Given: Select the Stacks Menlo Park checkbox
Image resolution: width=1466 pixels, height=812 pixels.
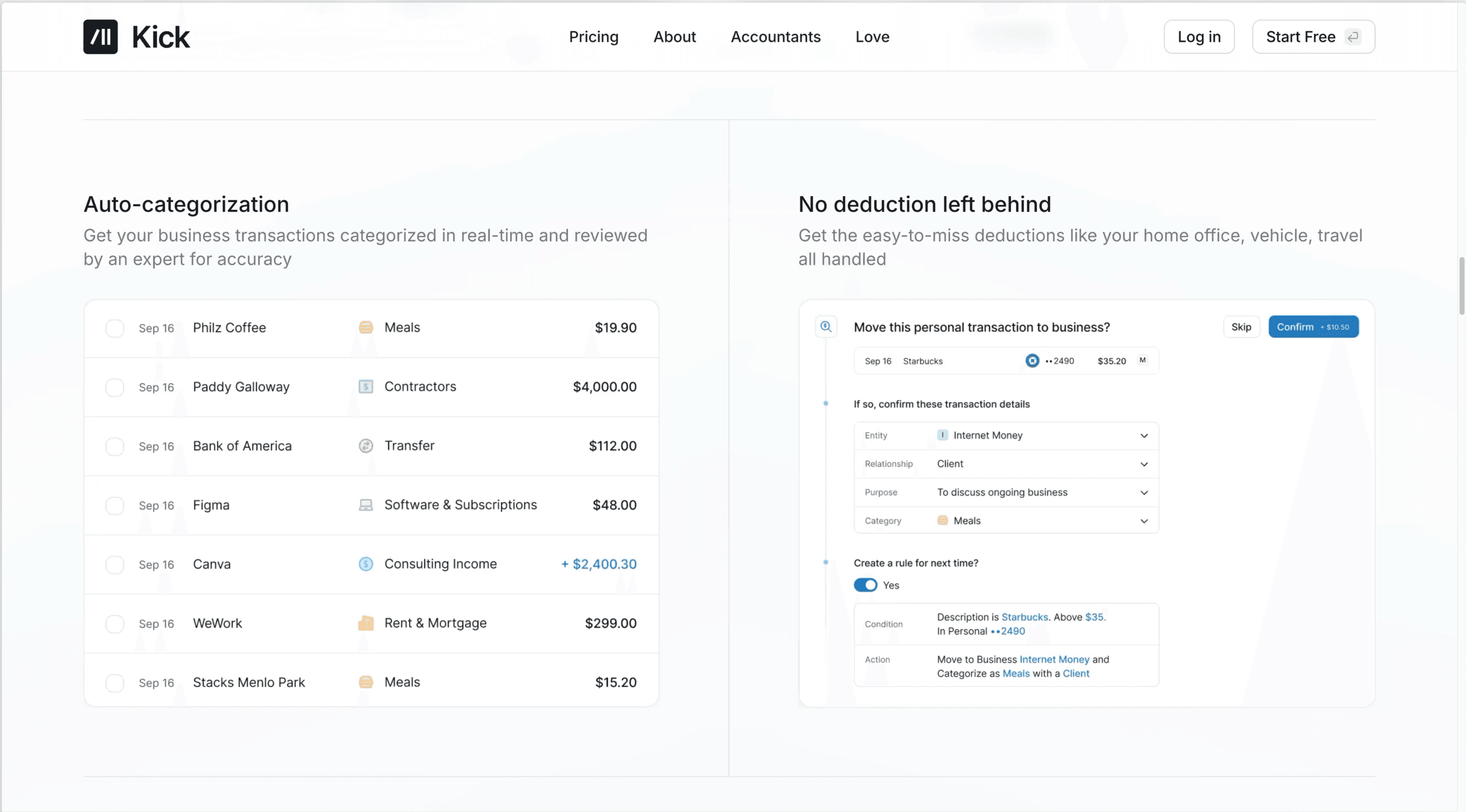Looking at the screenshot, I should coord(115,683).
